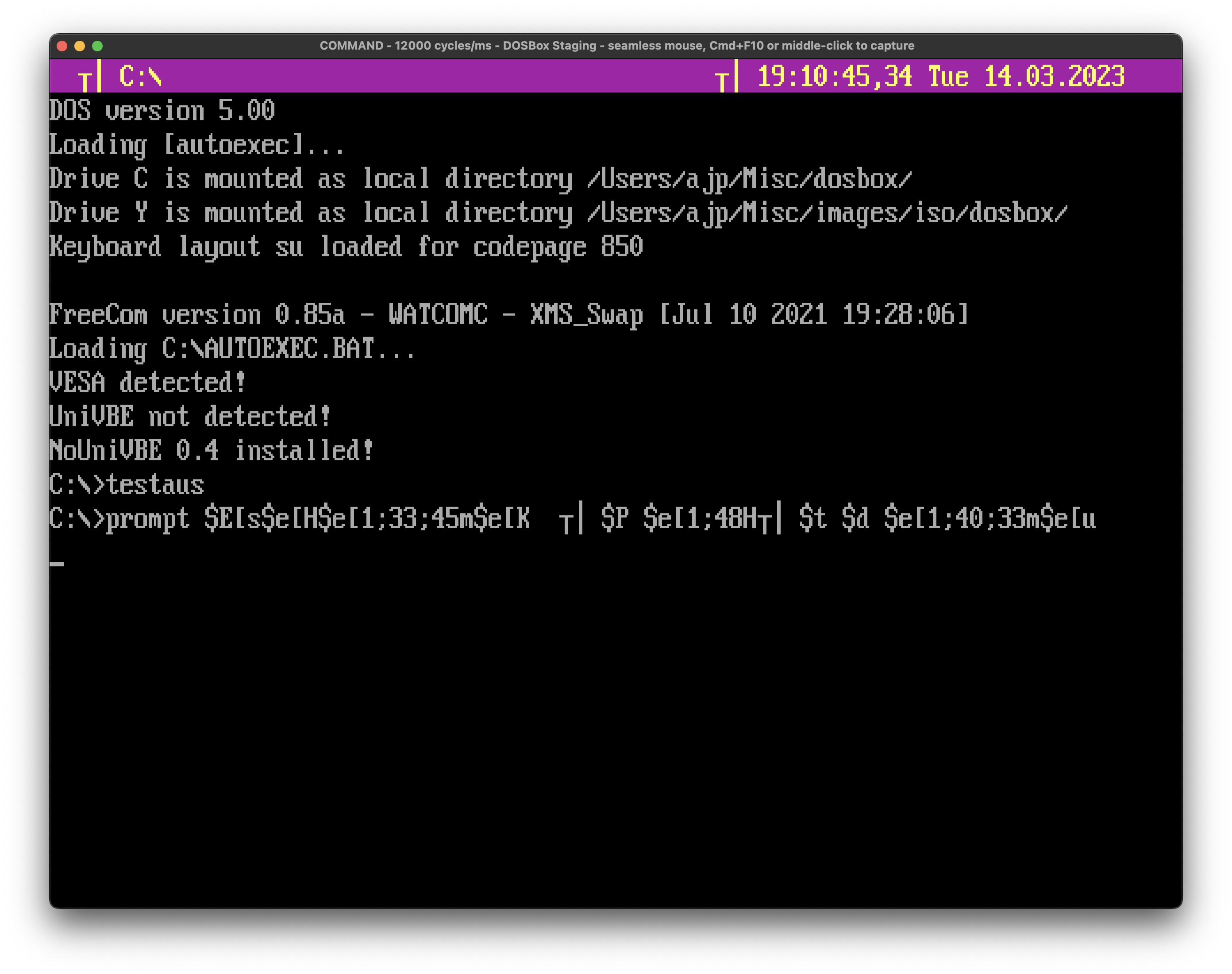Click the 'VESA detected!' message

(x=147, y=383)
